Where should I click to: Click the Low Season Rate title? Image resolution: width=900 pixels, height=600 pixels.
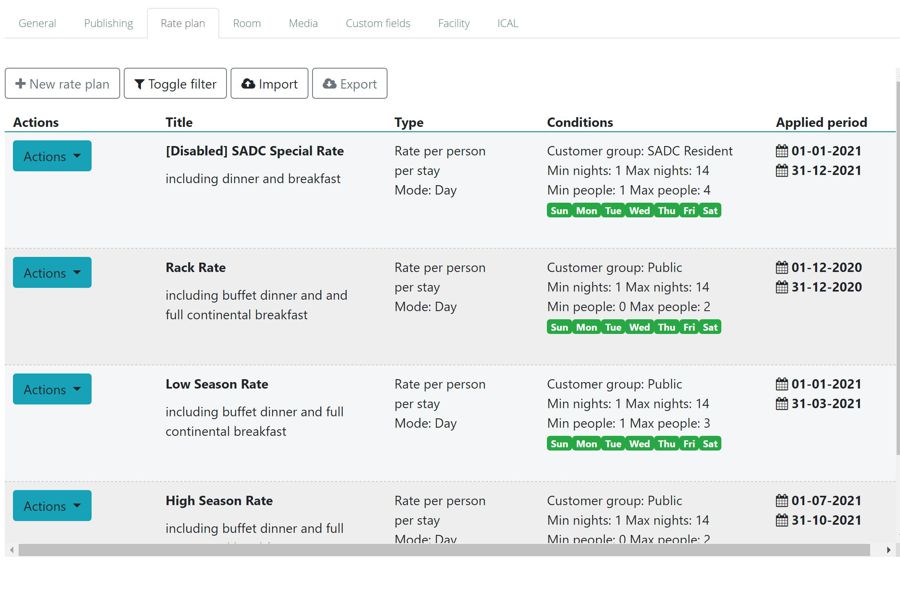(x=217, y=384)
